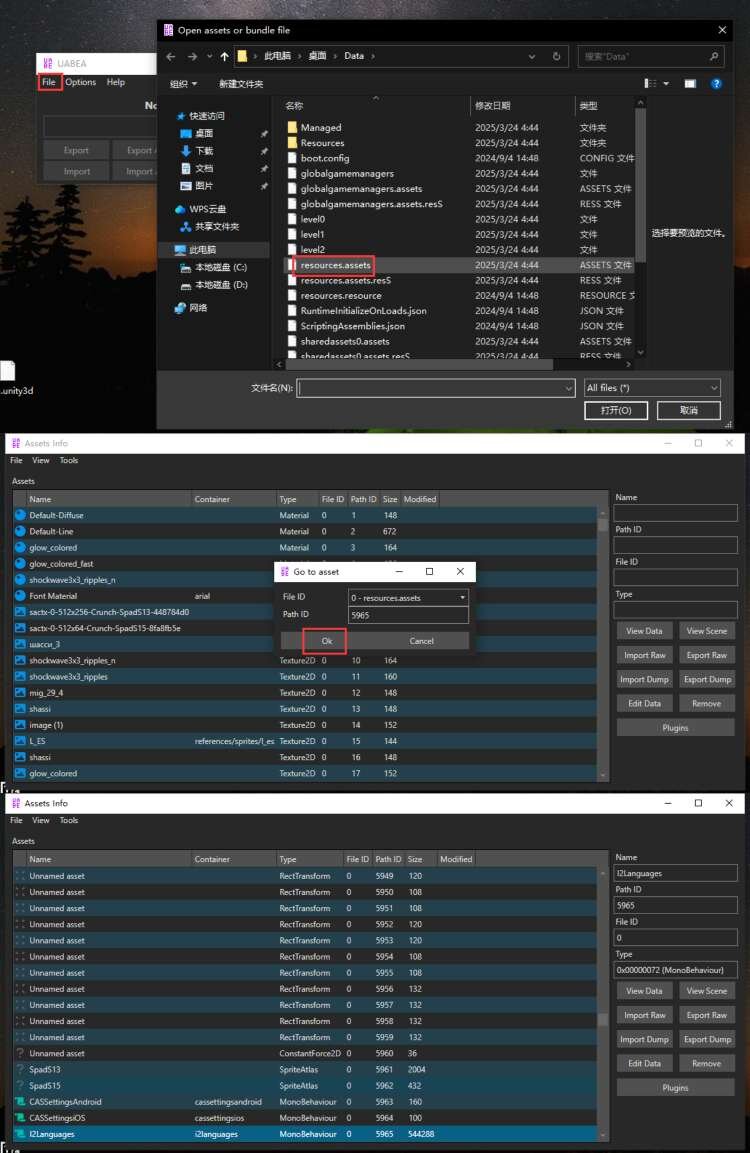Screen dimensions: 750x1153
Task: Open the File menu in UABEA
Action: [x=49, y=82]
